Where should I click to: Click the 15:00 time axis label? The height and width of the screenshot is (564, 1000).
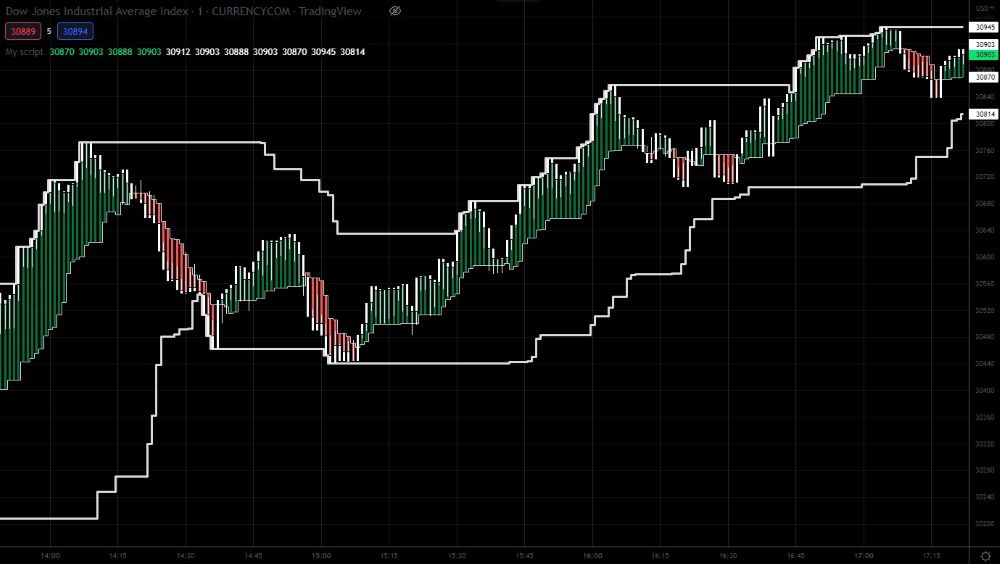(x=321, y=556)
